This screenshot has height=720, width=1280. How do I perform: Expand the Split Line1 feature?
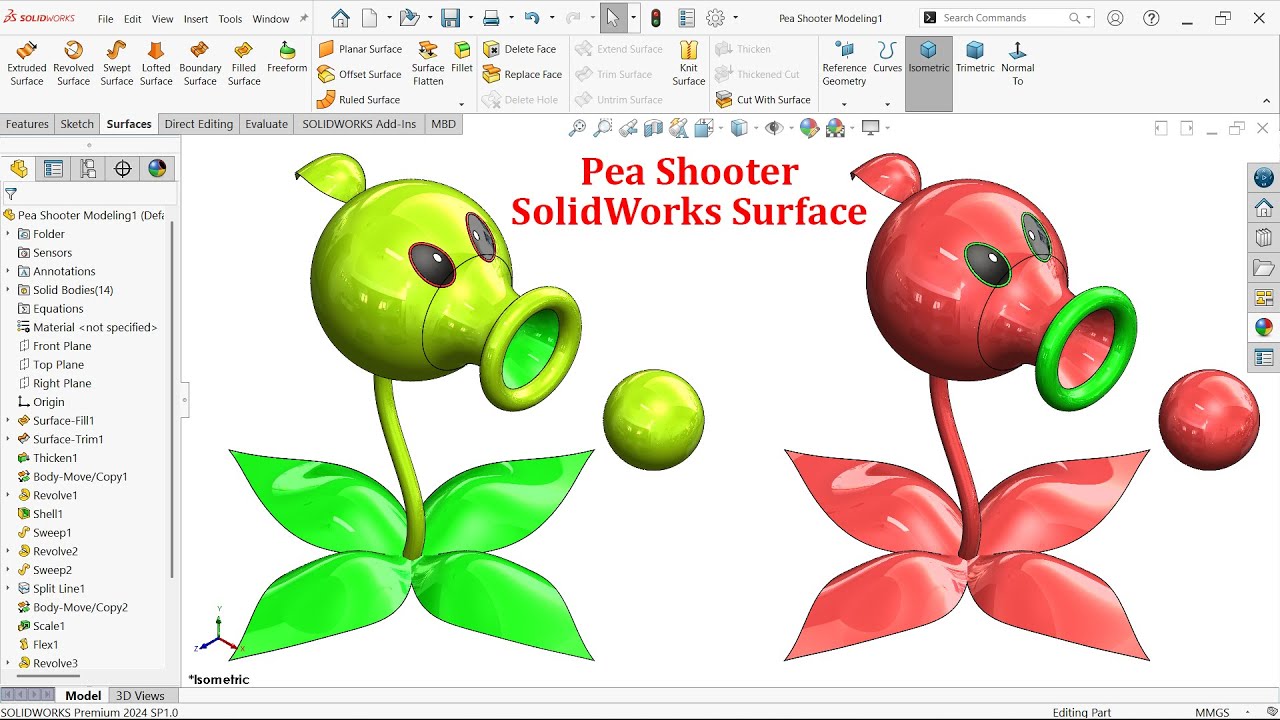(8, 588)
